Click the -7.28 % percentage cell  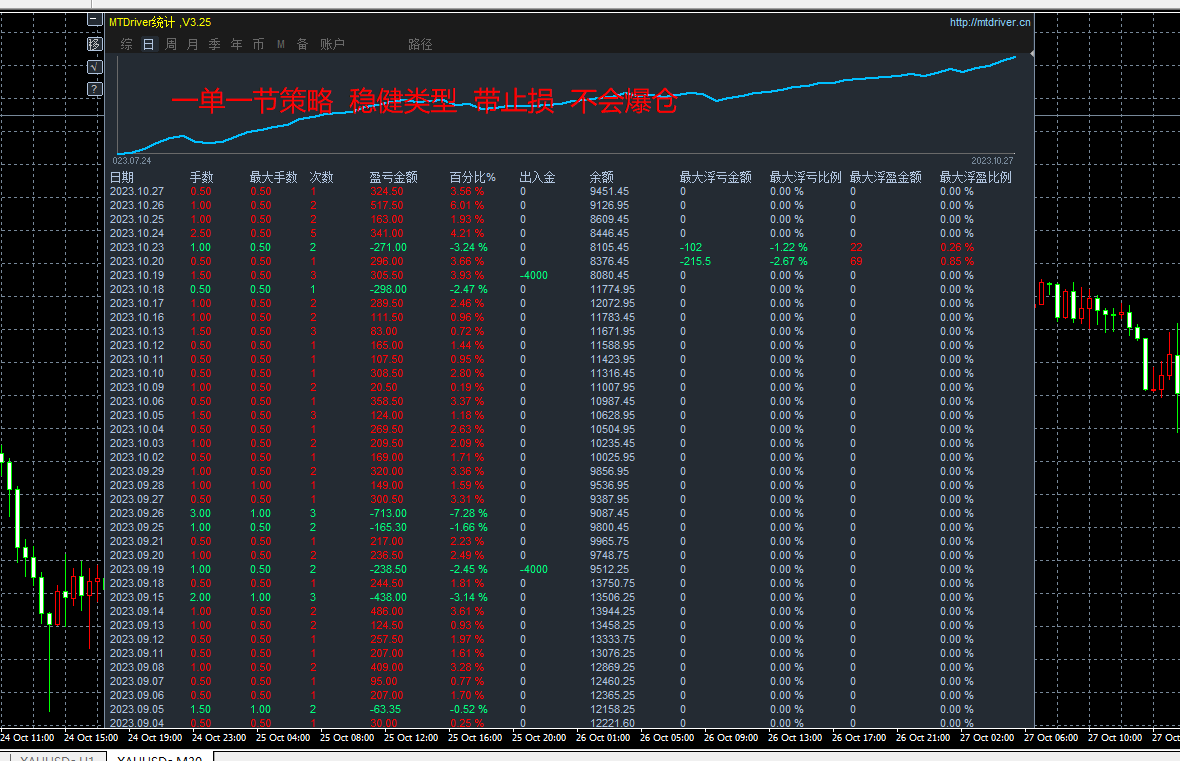(x=469, y=513)
